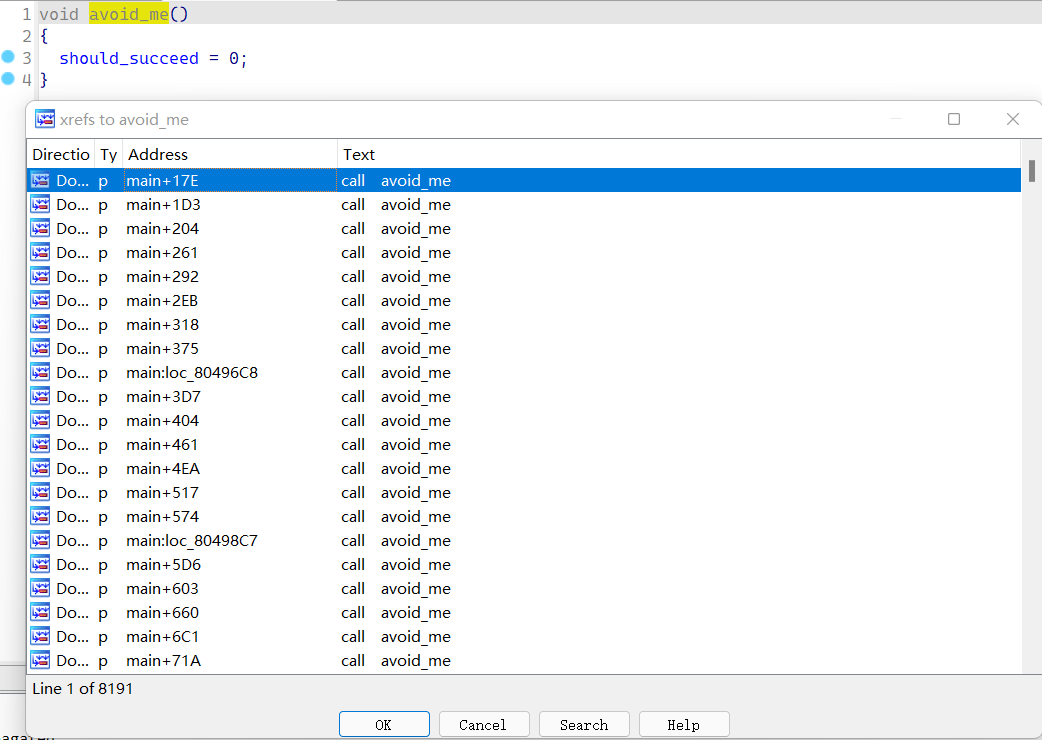Viewport: 1042px width, 740px height.
Task: Select the main+318 address cell
Action: coord(230,325)
